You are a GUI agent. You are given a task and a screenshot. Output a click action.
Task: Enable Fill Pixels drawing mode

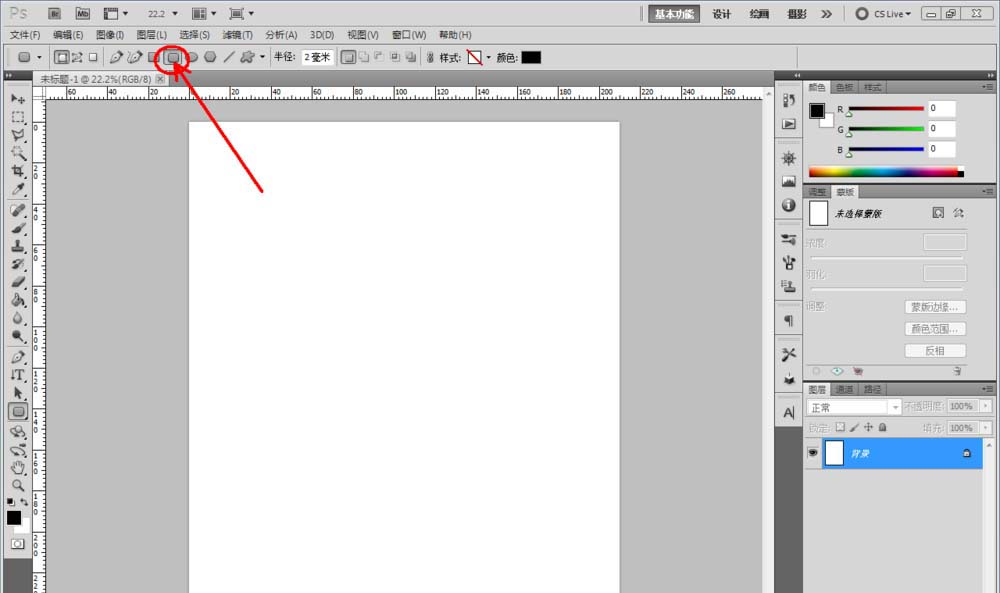[x=93, y=57]
